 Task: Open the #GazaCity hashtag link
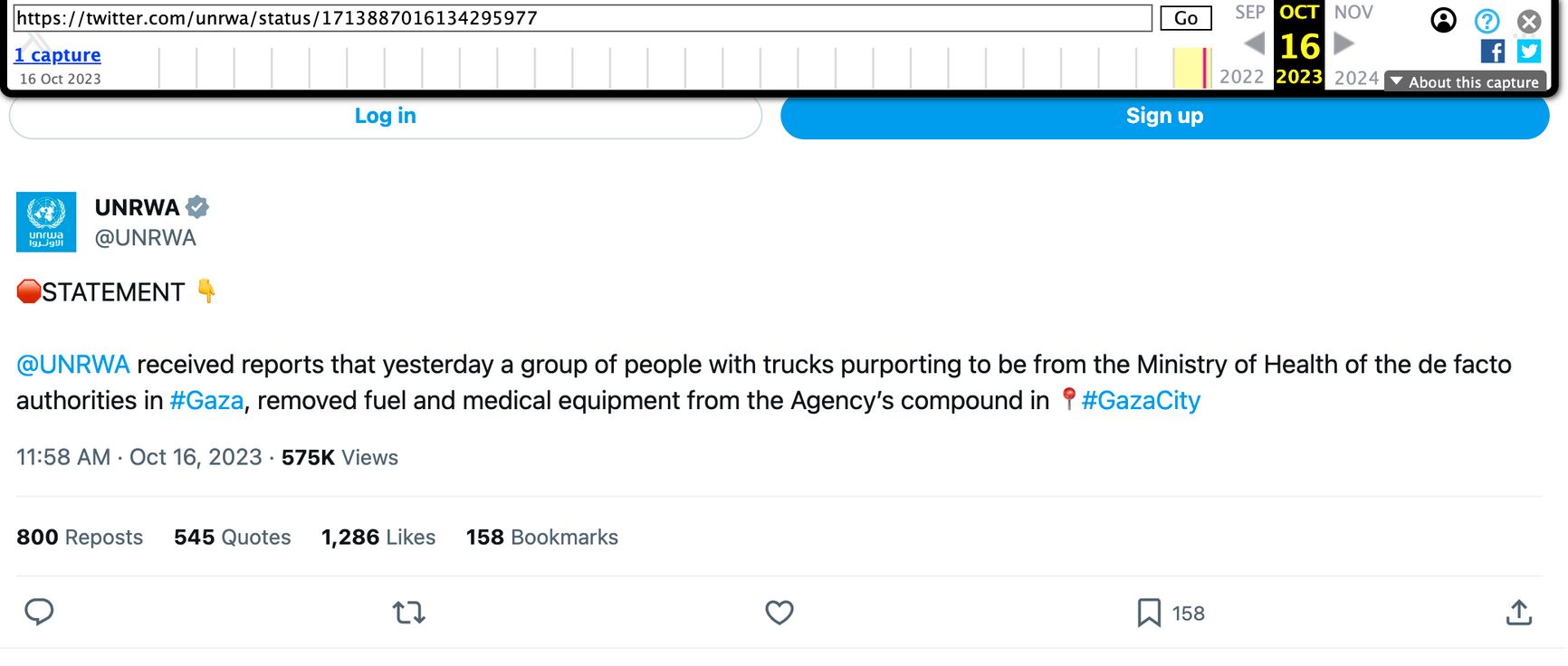(1141, 401)
